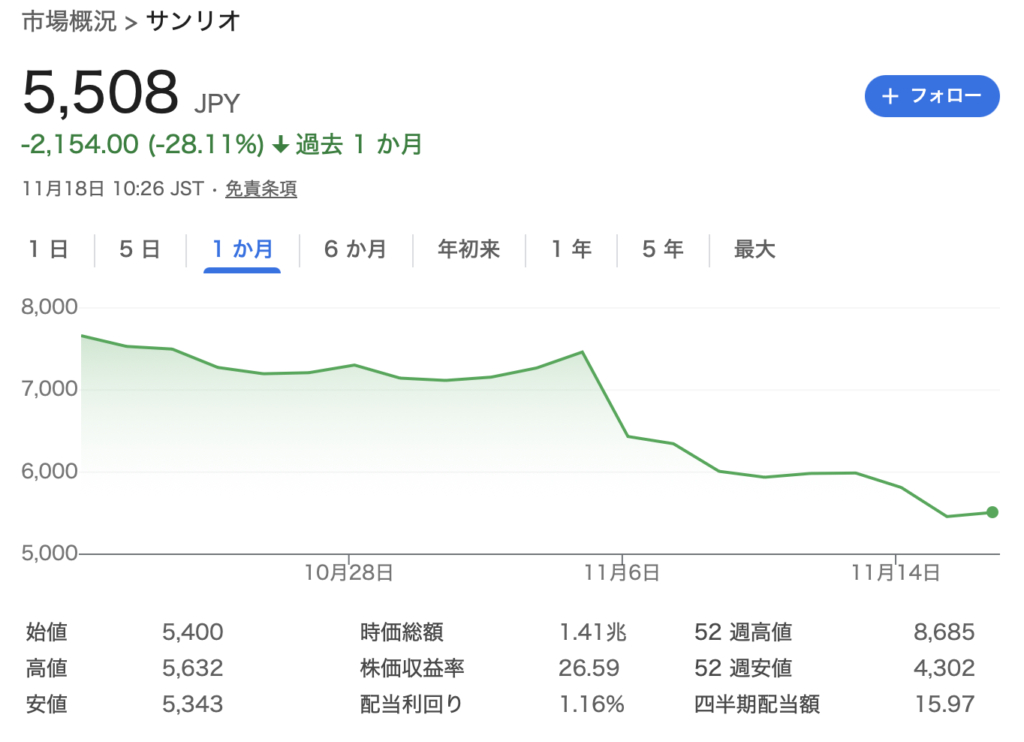Screen dimensions: 1024x742
Task: Open the 免責条項 disclaimer link
Action: [x=261, y=188]
